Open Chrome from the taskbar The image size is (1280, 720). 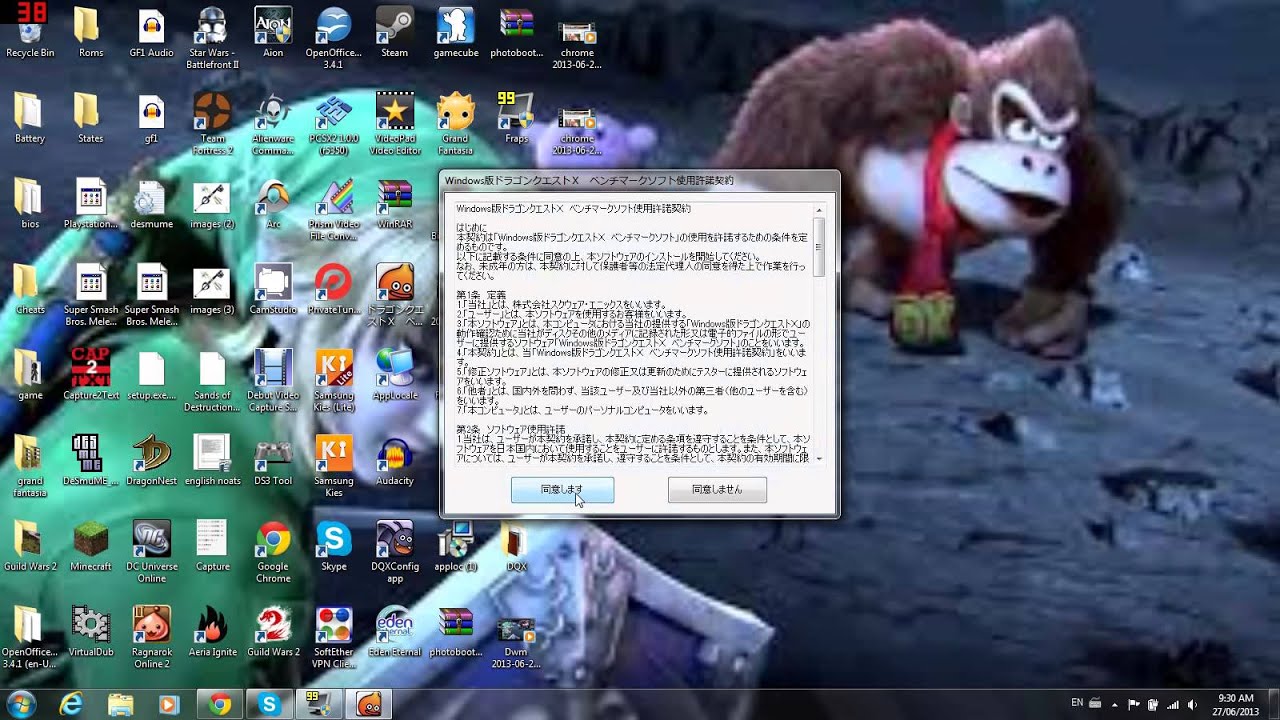(x=220, y=704)
